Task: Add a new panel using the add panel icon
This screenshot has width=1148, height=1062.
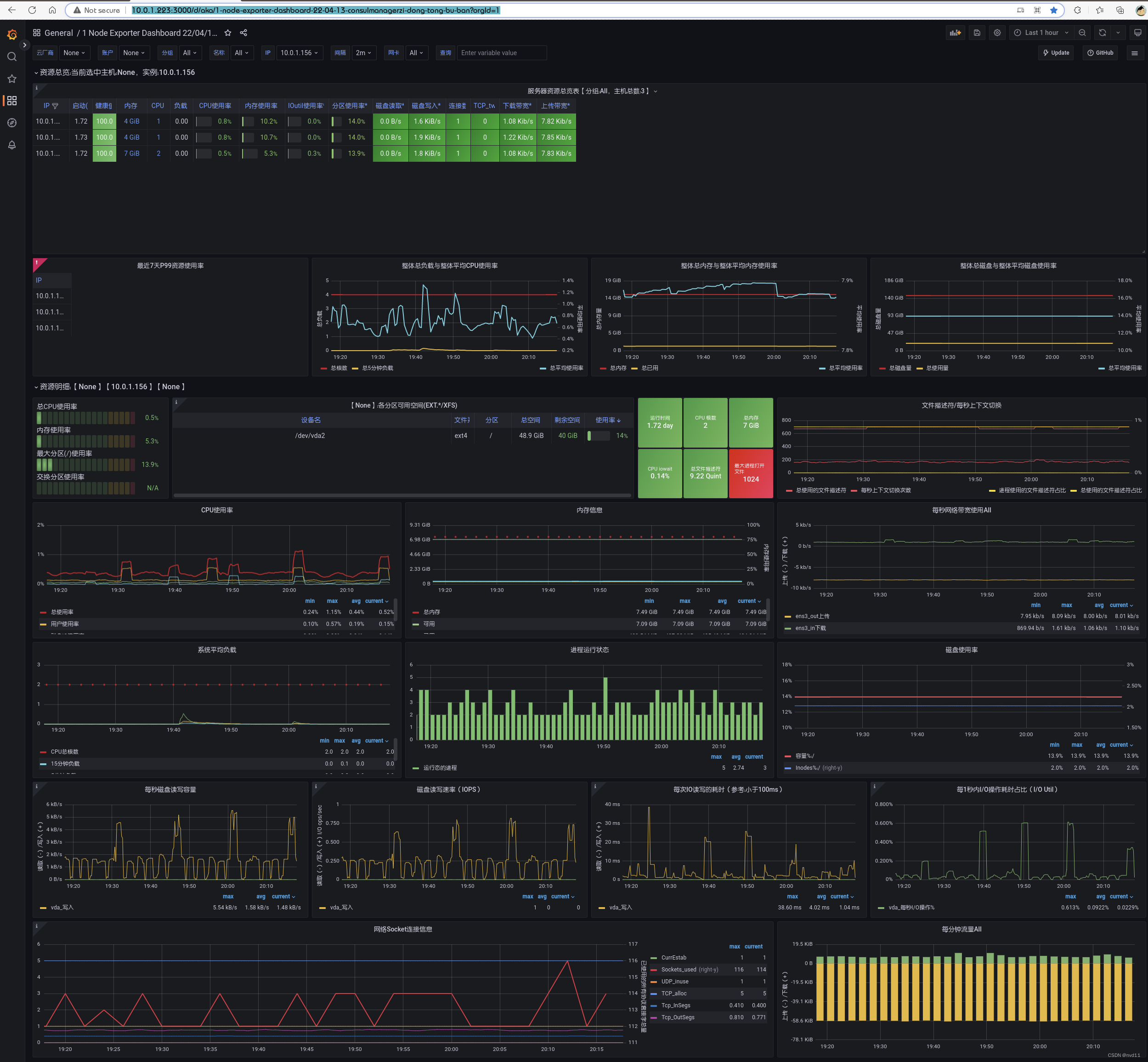Action: point(956,33)
